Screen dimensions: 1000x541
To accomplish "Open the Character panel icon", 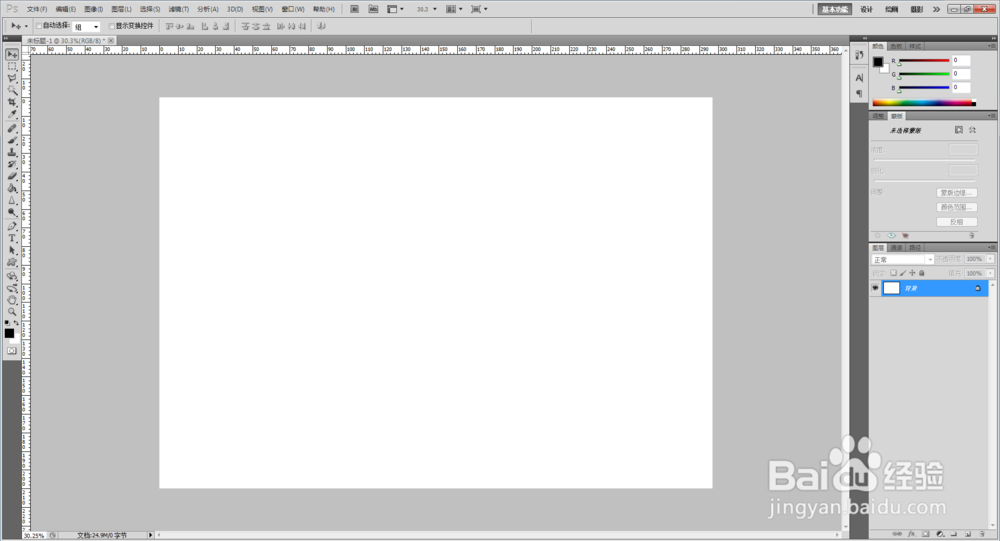I will coord(859,78).
